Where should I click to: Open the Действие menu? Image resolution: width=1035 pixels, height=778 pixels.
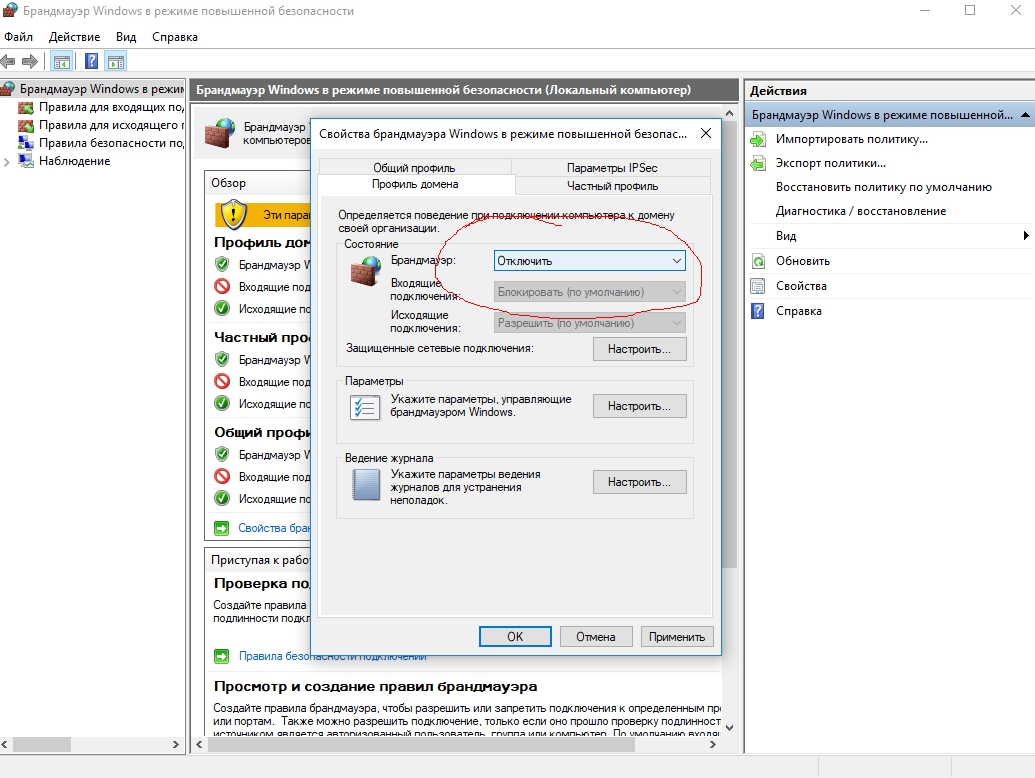point(75,37)
